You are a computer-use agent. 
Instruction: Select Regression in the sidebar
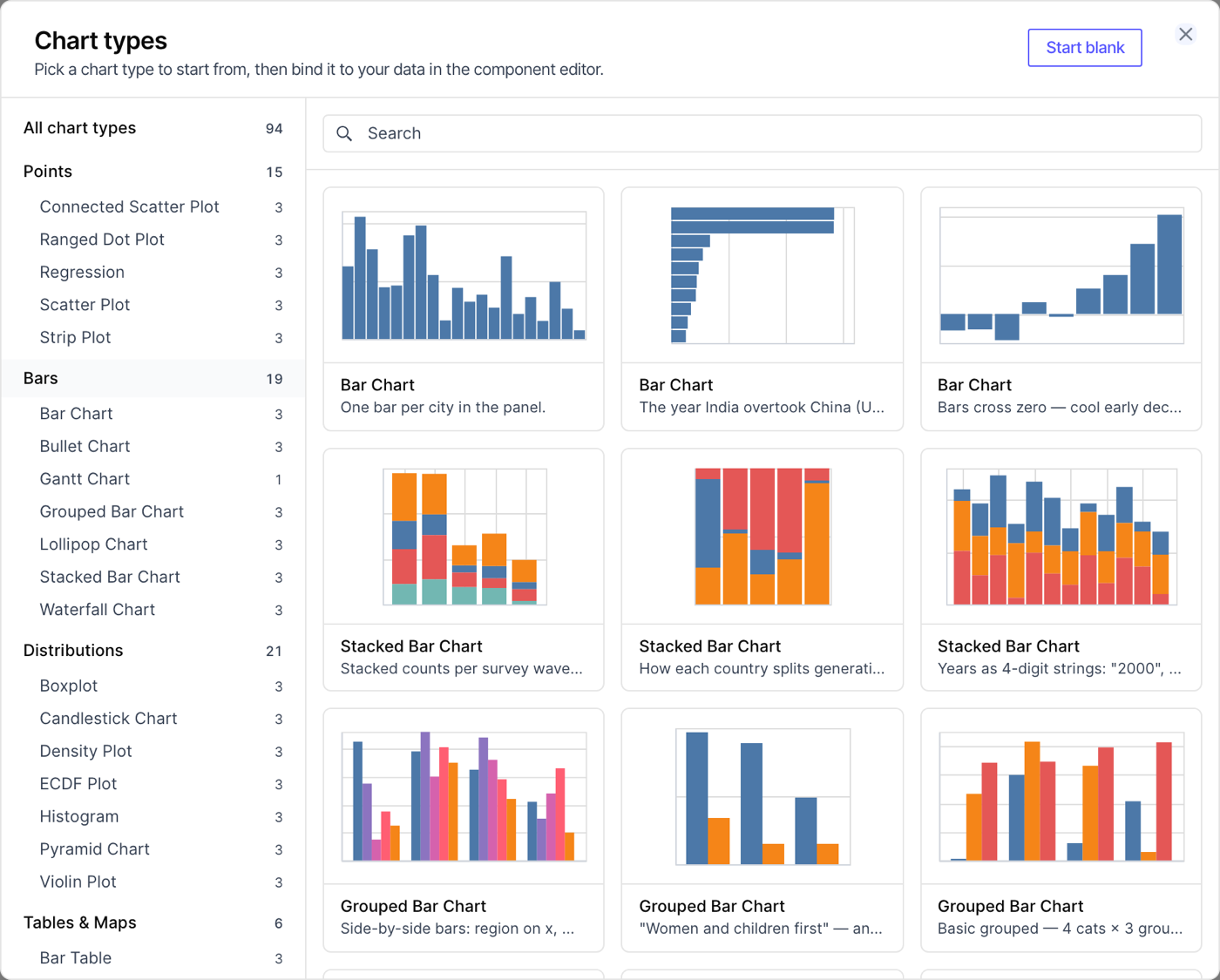pyautogui.click(x=153, y=272)
